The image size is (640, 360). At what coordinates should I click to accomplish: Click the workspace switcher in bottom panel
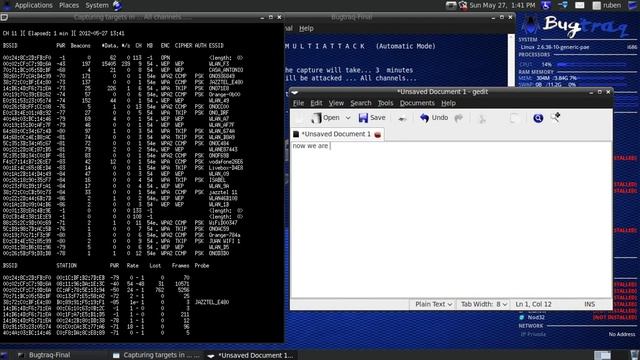(602, 355)
